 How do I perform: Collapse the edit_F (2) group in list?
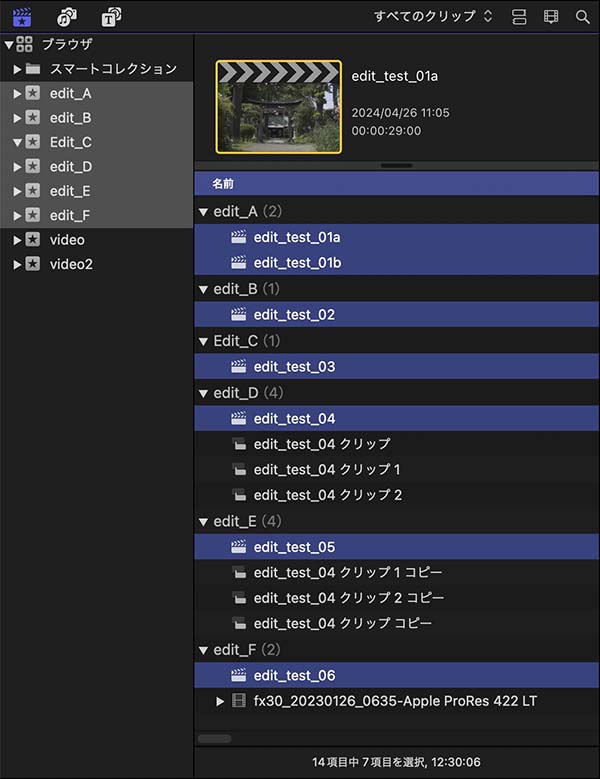pos(203,650)
